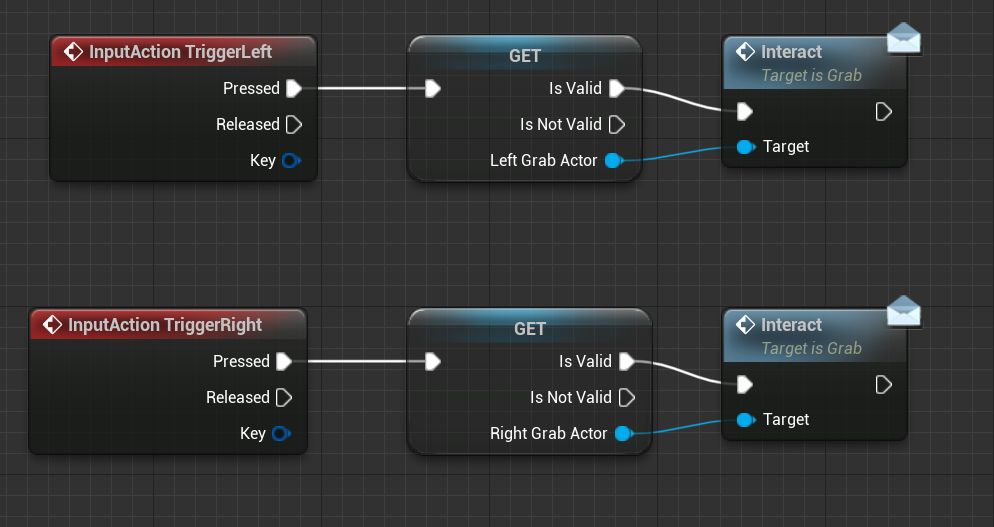Click Is Not Valid pin on top GET node
Image resolution: width=994 pixels, height=527 pixels.
617,125
